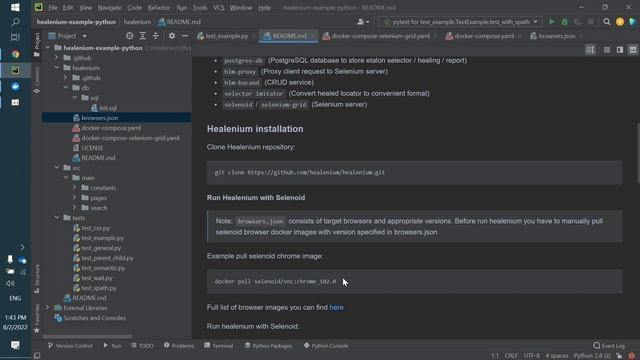Open the Navigate menu
Image resolution: width=640 pixels, height=360 pixels.
109,7
